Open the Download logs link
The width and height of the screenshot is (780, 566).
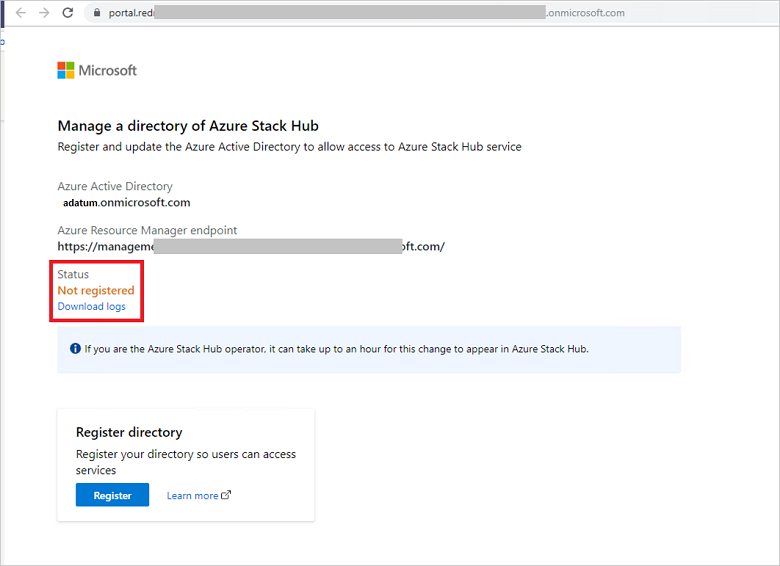[92, 306]
